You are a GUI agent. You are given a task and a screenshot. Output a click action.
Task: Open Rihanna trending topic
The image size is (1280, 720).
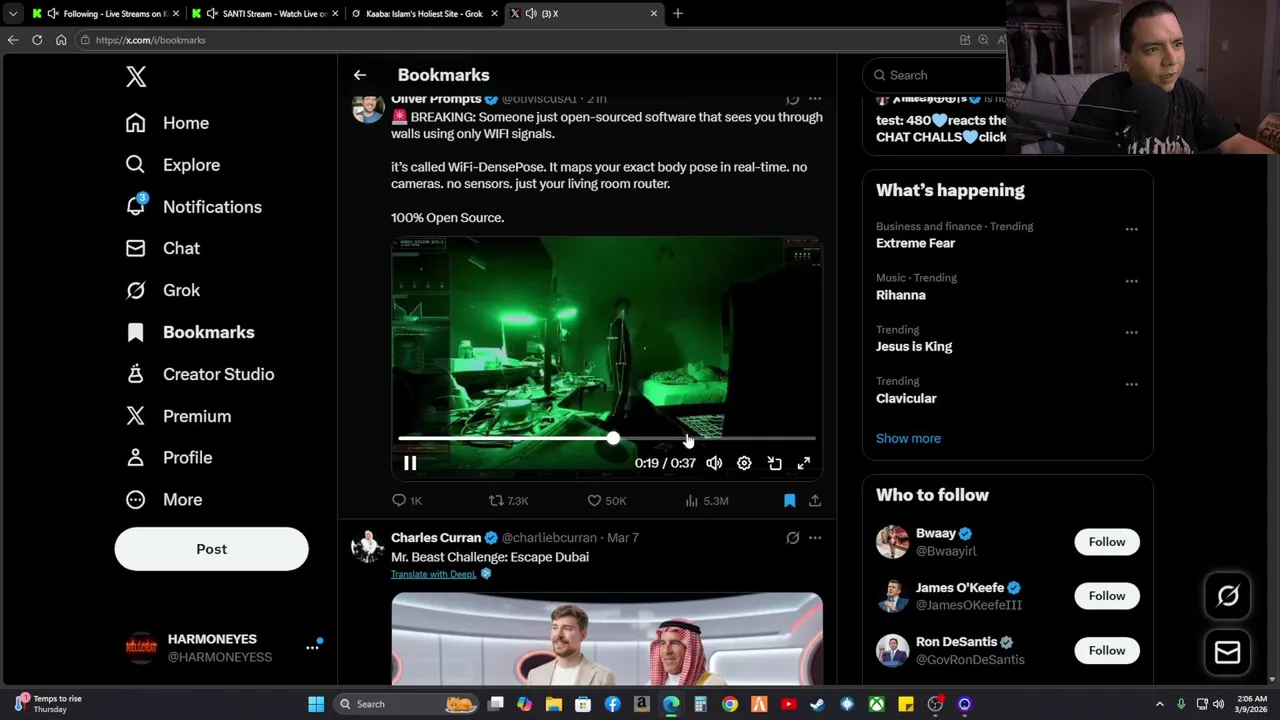pos(901,295)
